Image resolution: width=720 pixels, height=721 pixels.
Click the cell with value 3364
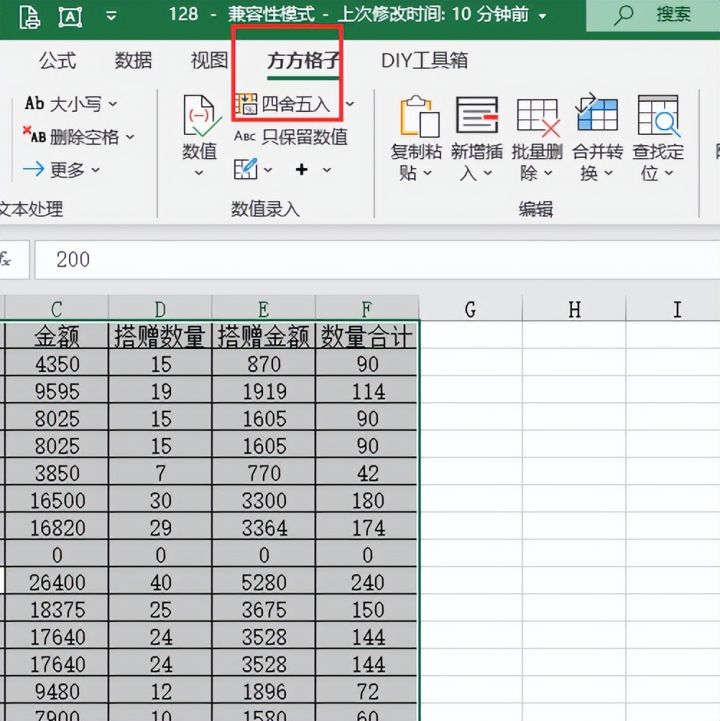(263, 527)
